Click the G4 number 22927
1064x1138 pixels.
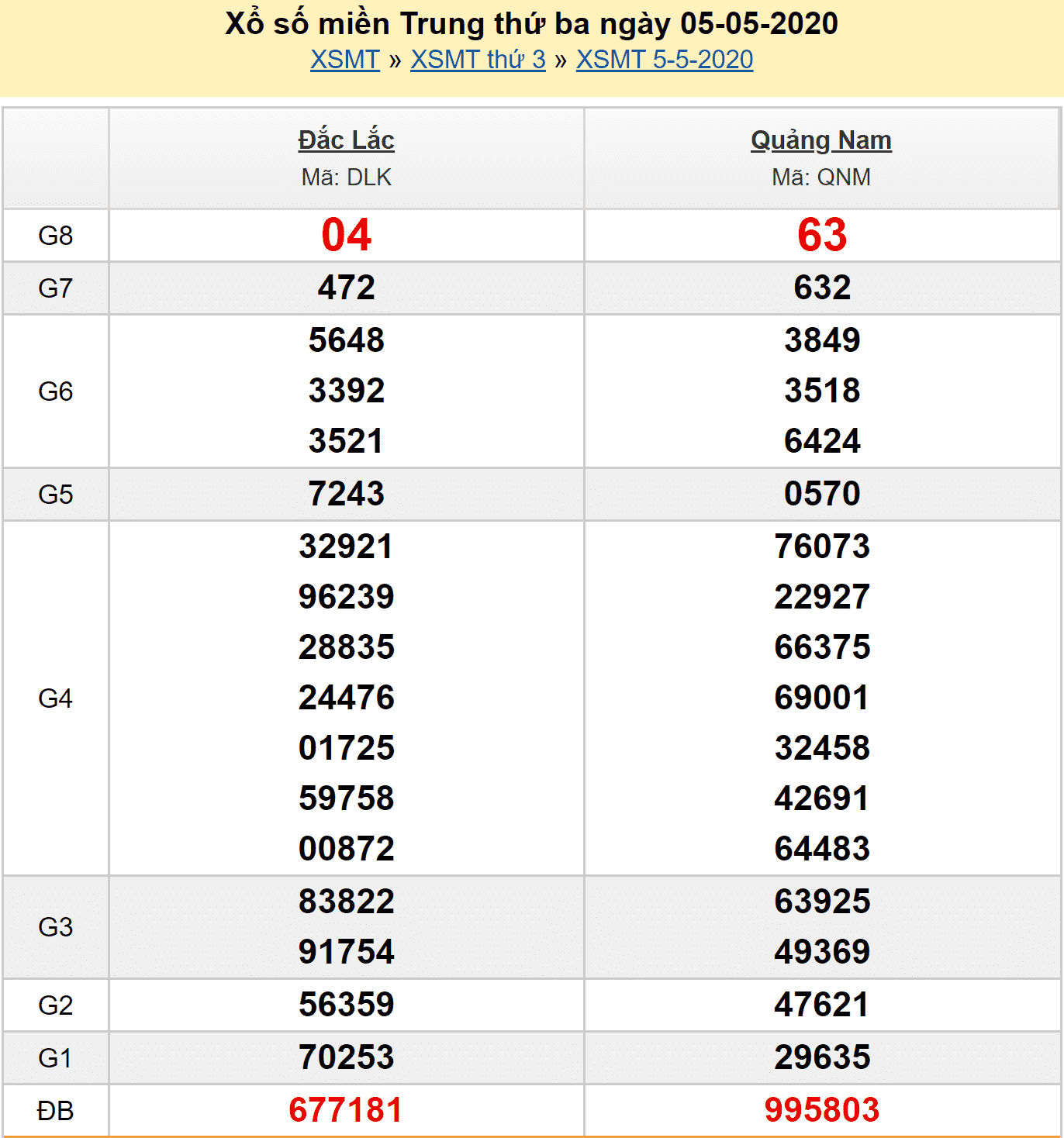pos(822,597)
